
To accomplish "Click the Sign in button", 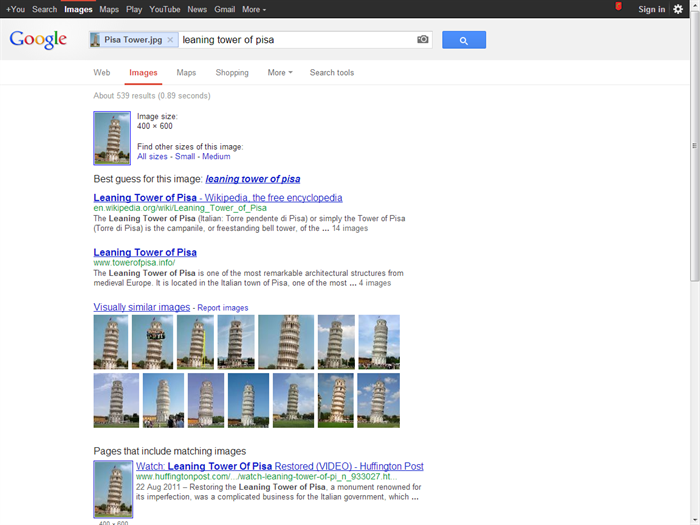I will click(x=651, y=9).
